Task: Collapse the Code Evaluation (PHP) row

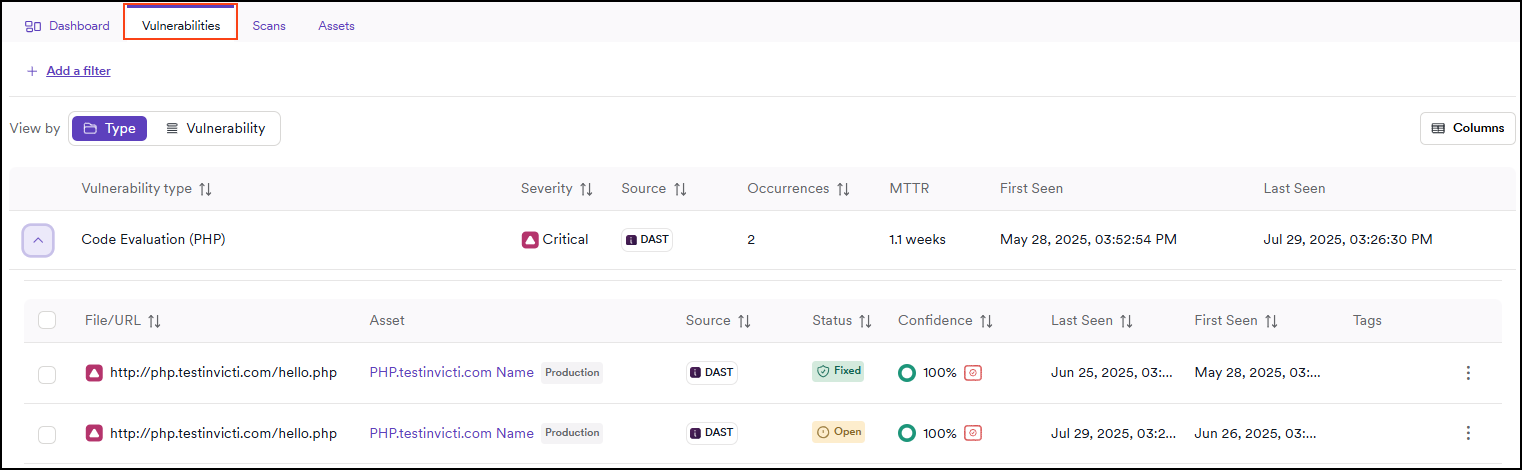Action: [38, 240]
